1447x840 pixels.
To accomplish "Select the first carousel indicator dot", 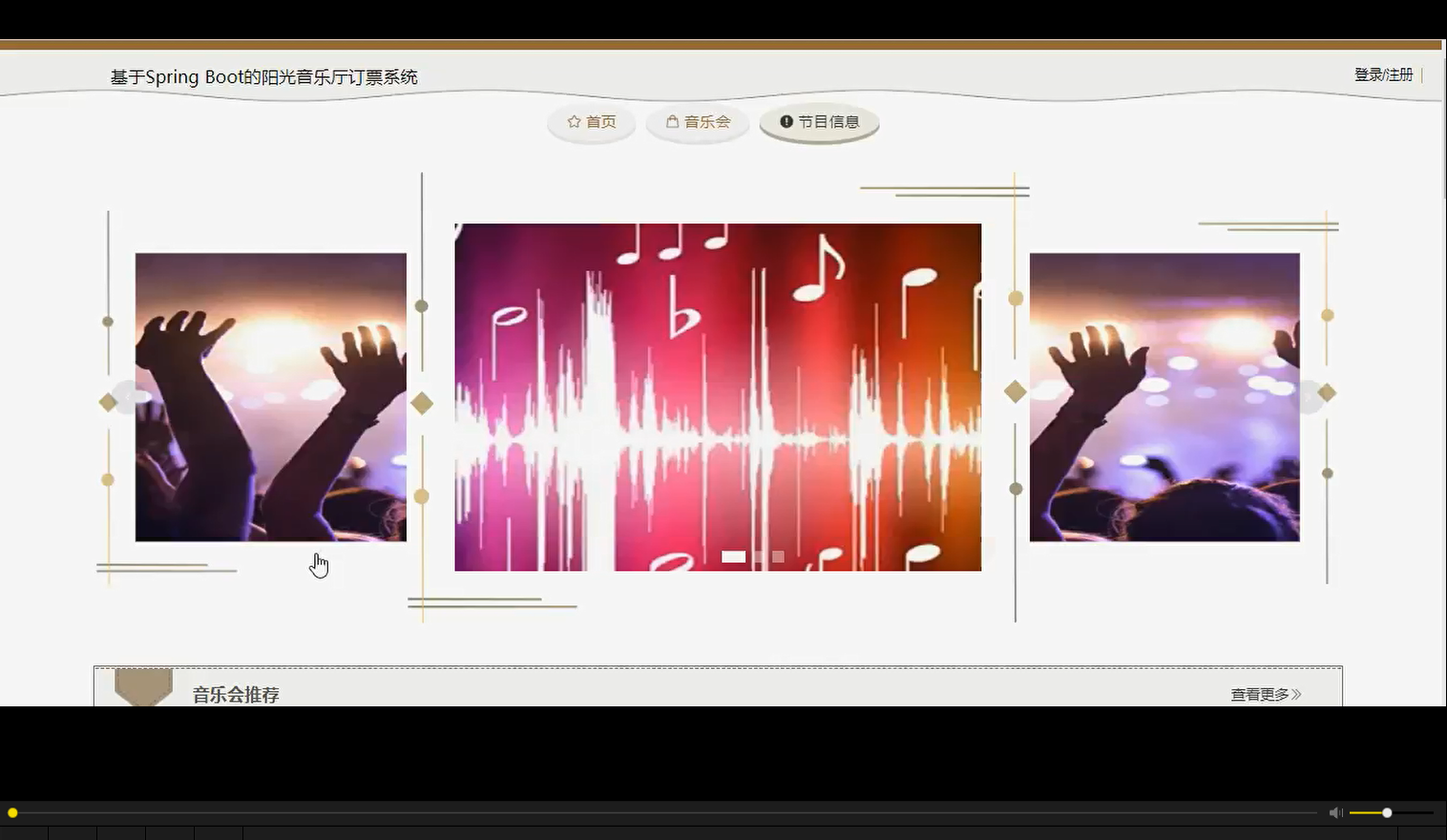I will 733,556.
